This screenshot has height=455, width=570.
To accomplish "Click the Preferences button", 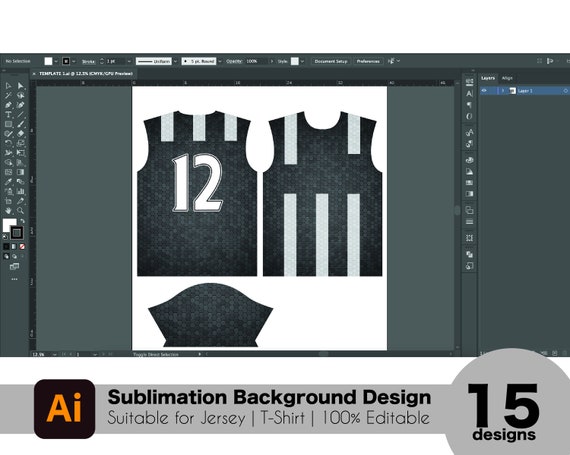I will pyautogui.click(x=368, y=61).
